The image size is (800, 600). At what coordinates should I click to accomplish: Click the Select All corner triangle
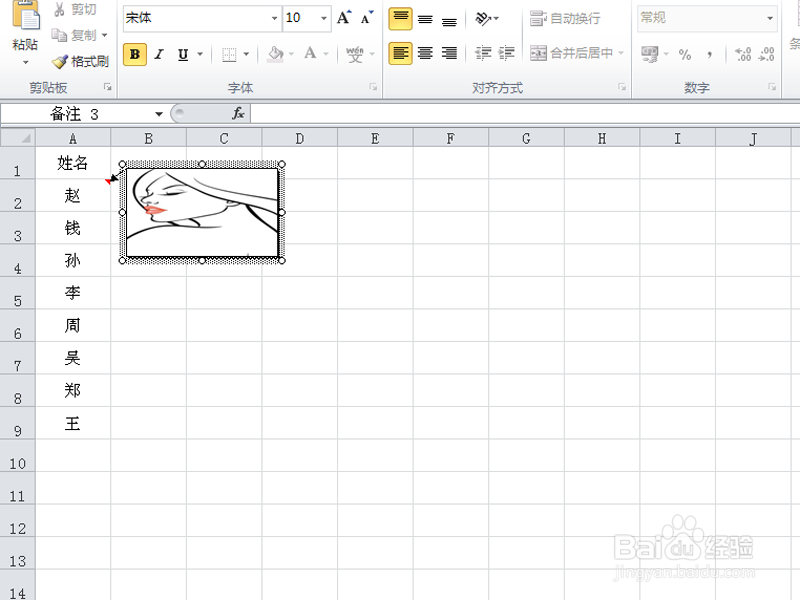18,138
